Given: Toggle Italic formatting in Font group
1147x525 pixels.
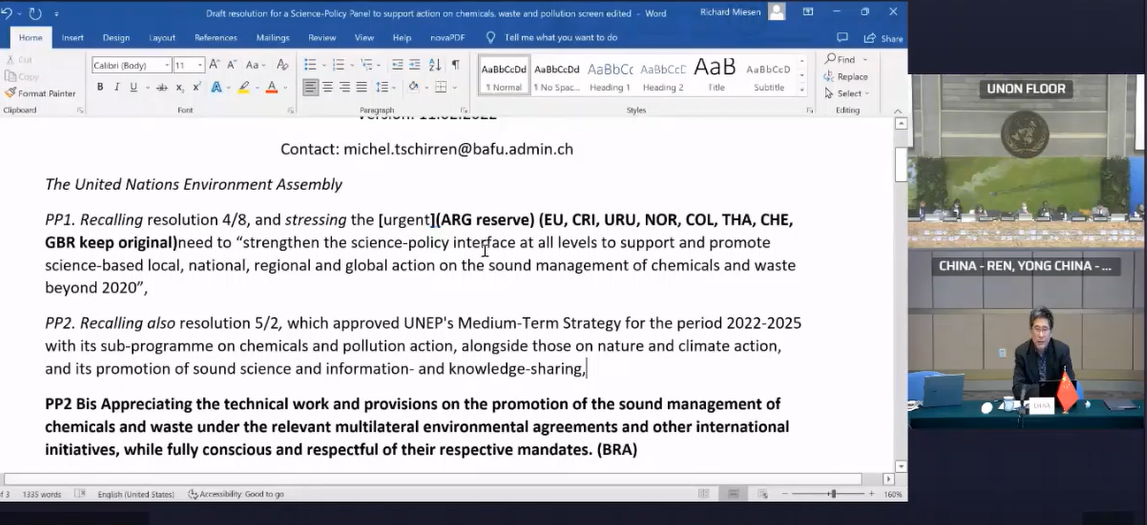Looking at the screenshot, I should point(117,88).
